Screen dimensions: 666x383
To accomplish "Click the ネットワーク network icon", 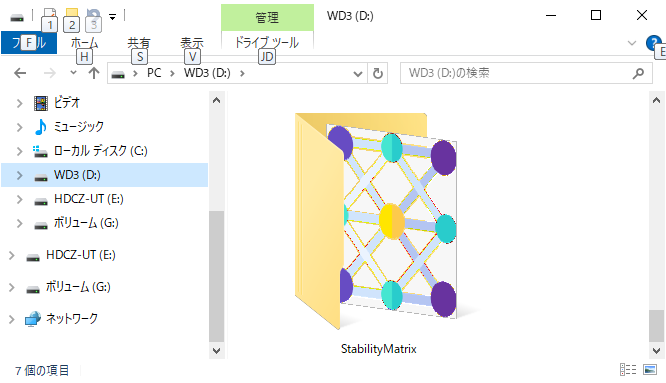I will (32, 319).
